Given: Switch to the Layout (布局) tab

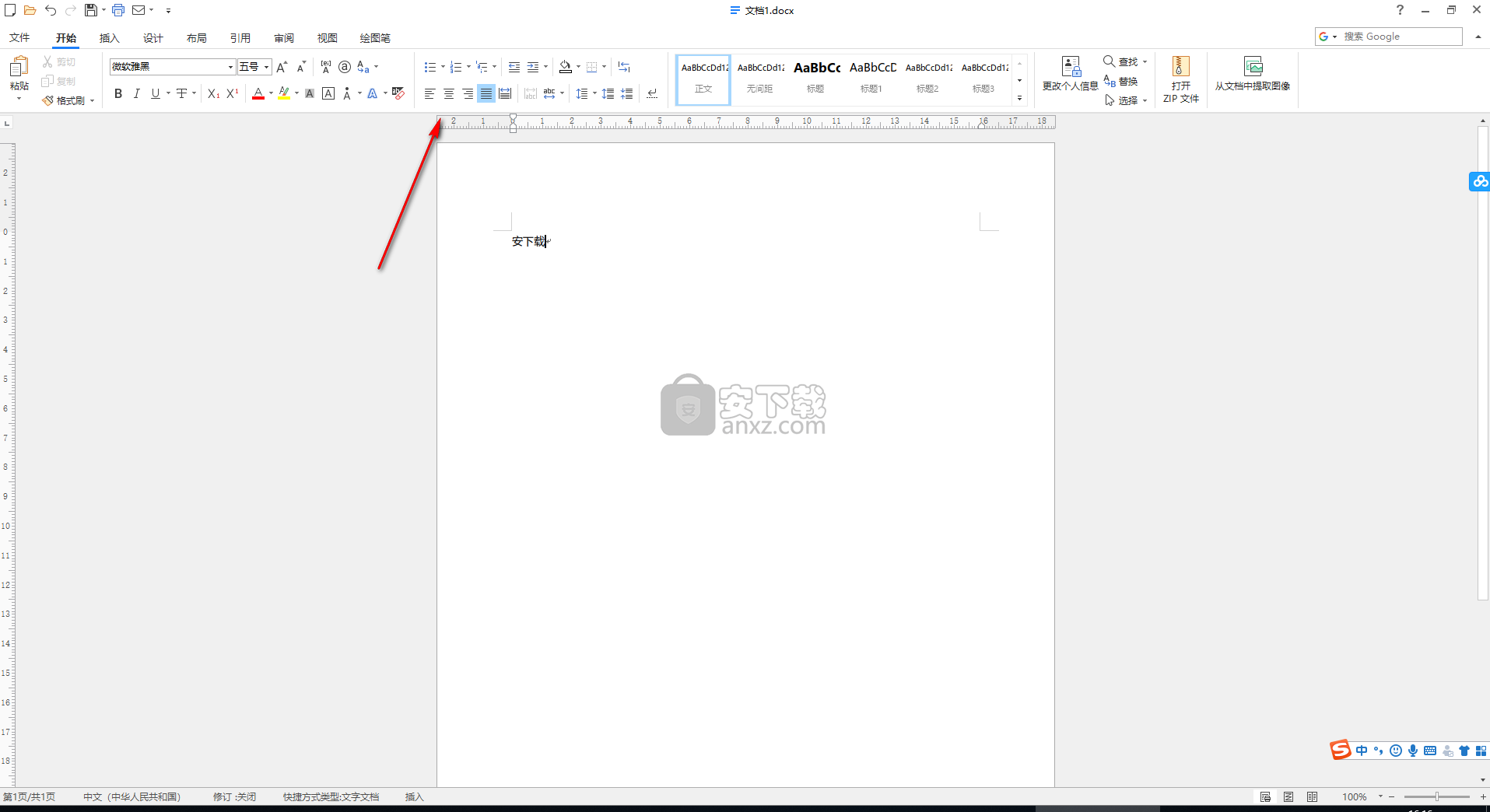Looking at the screenshot, I should click(196, 37).
